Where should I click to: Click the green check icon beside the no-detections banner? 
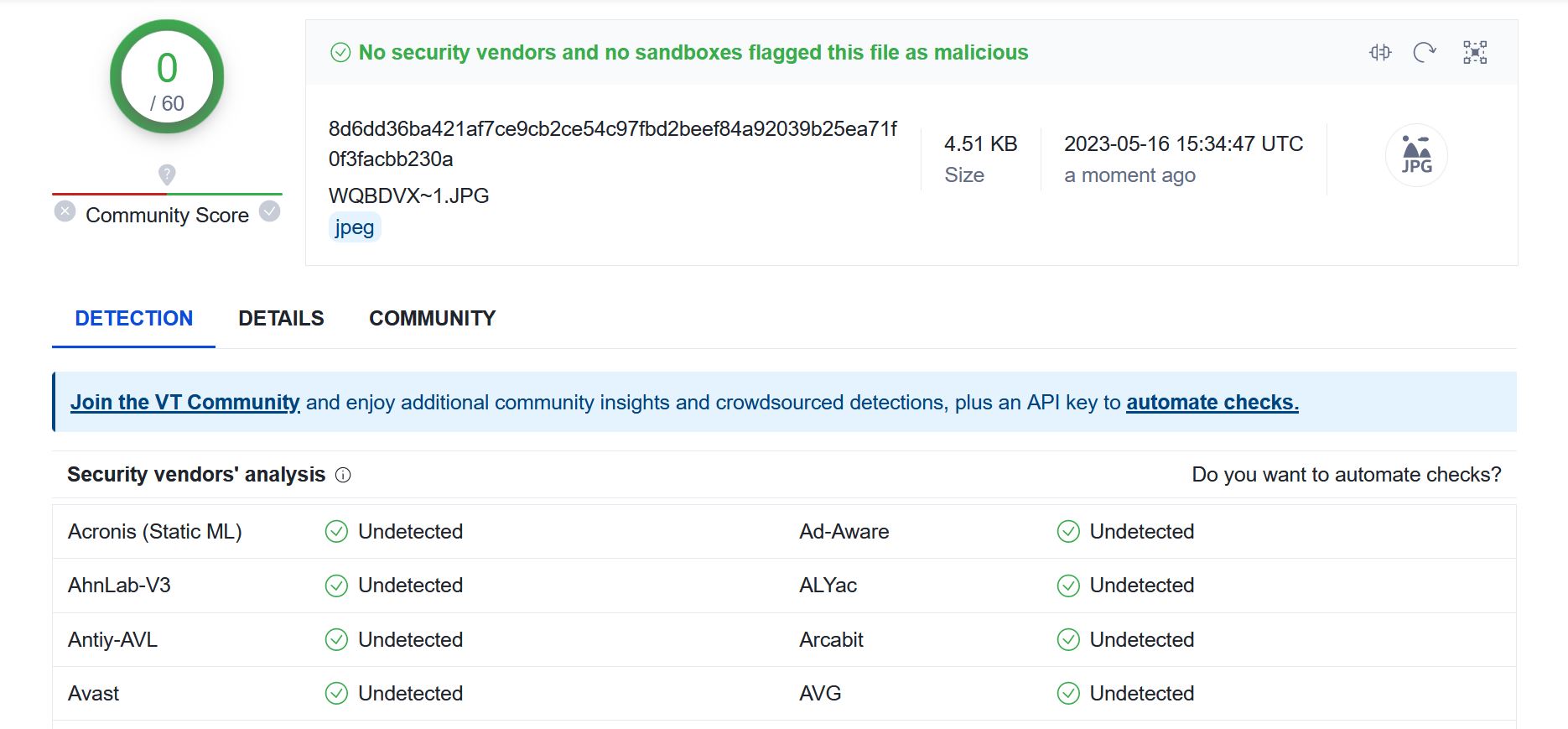[340, 53]
